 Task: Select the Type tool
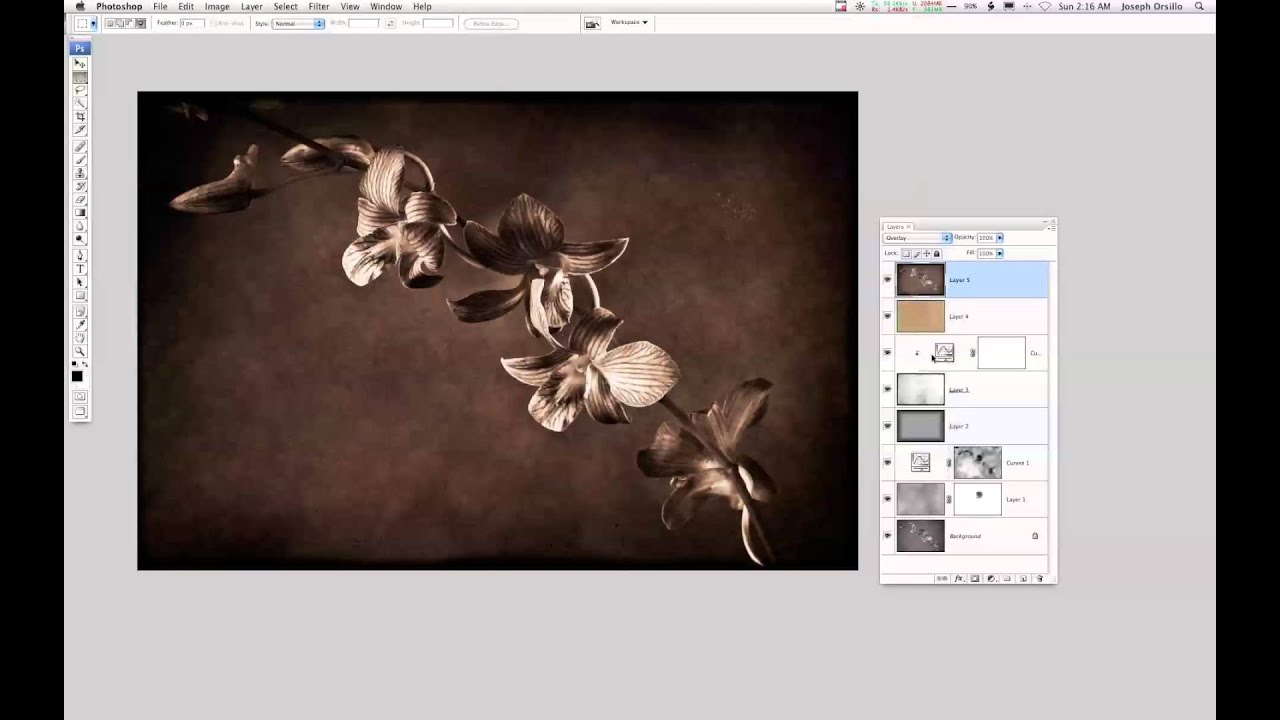pos(80,269)
